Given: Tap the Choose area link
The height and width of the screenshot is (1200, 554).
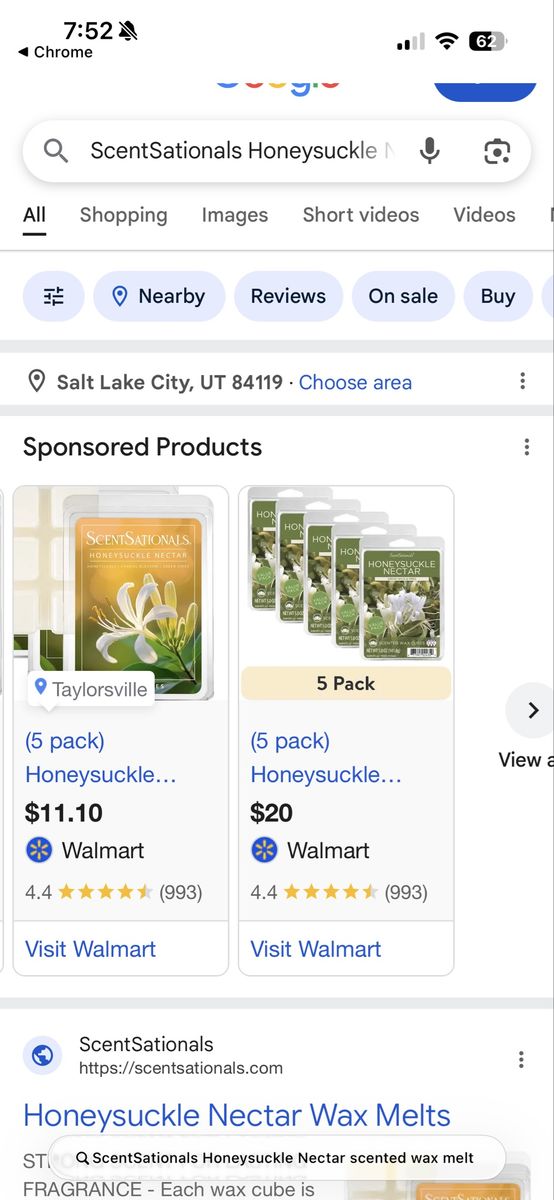Looking at the screenshot, I should [355, 382].
